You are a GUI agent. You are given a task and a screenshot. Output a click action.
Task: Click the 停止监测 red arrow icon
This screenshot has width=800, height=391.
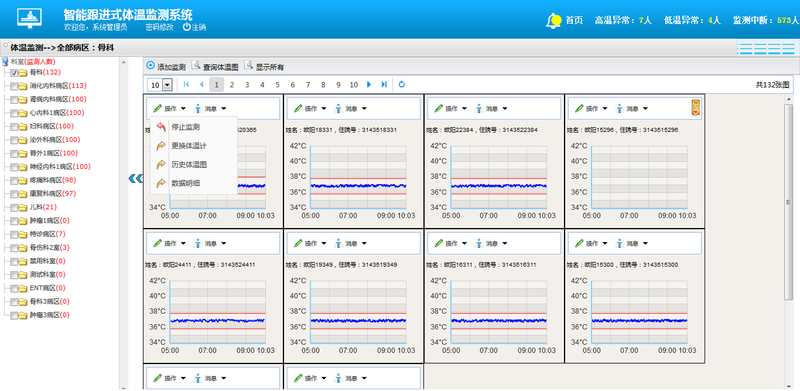pos(161,127)
